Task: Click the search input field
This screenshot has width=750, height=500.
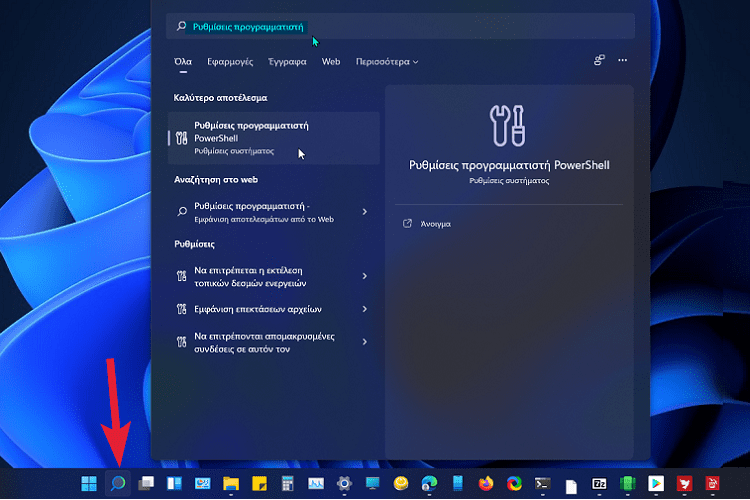Action: [x=400, y=26]
